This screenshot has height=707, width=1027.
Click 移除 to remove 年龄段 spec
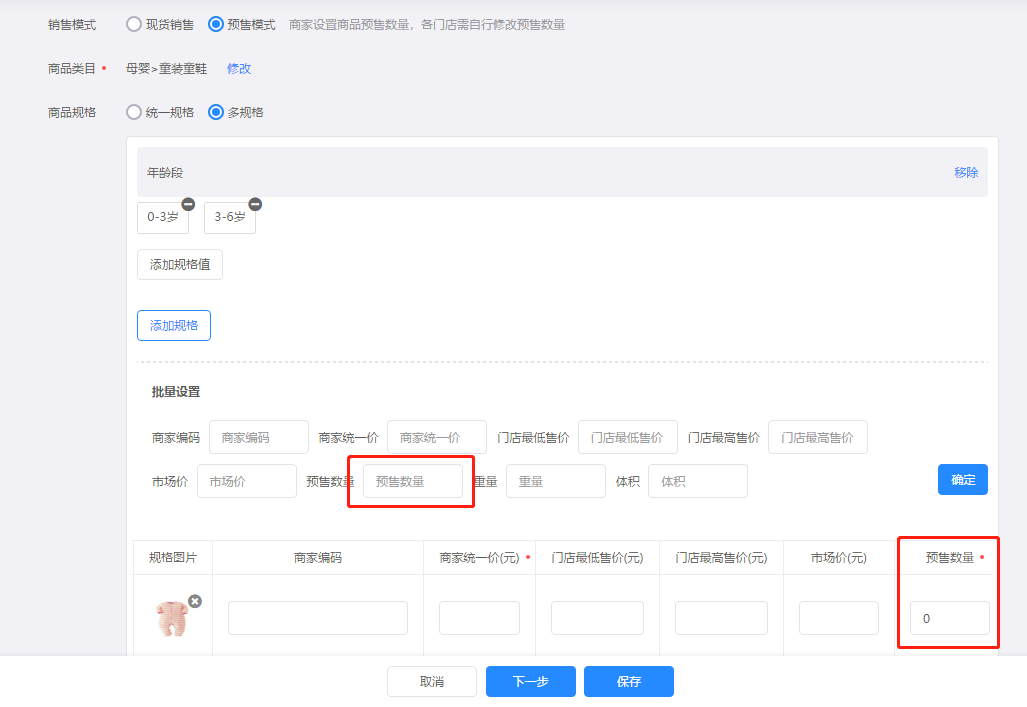pos(966,172)
